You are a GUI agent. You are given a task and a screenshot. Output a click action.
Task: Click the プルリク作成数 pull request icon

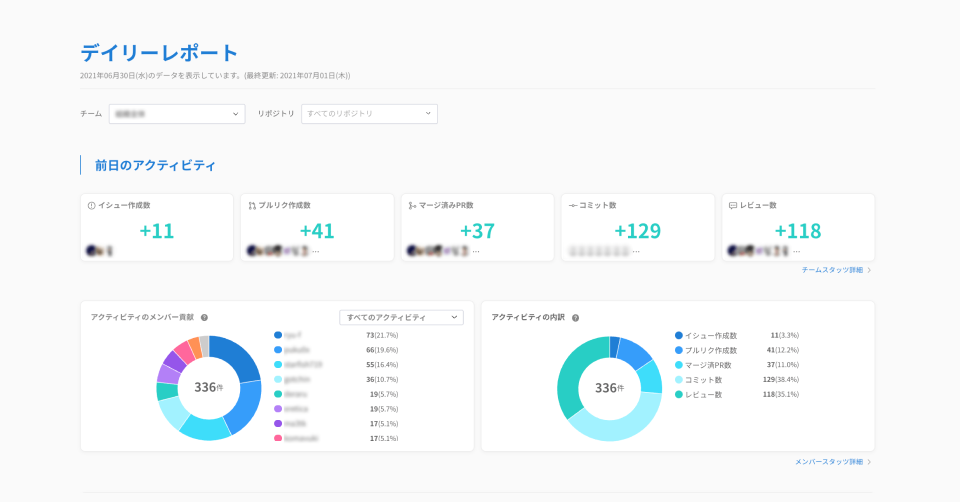[x=252, y=206]
